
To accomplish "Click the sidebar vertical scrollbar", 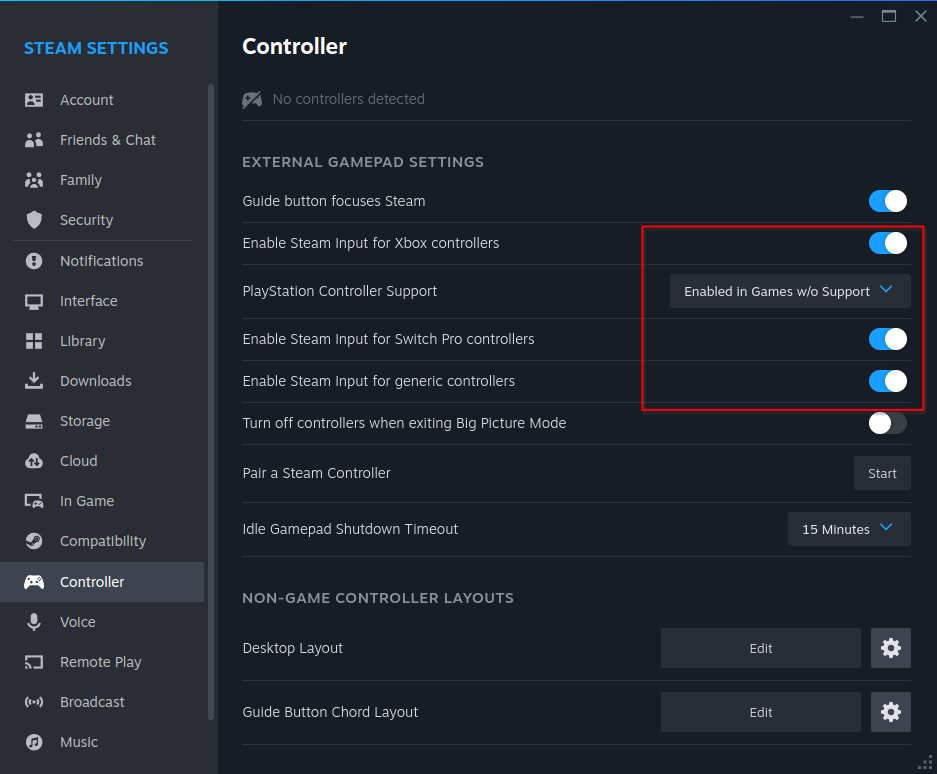I will [x=210, y=400].
